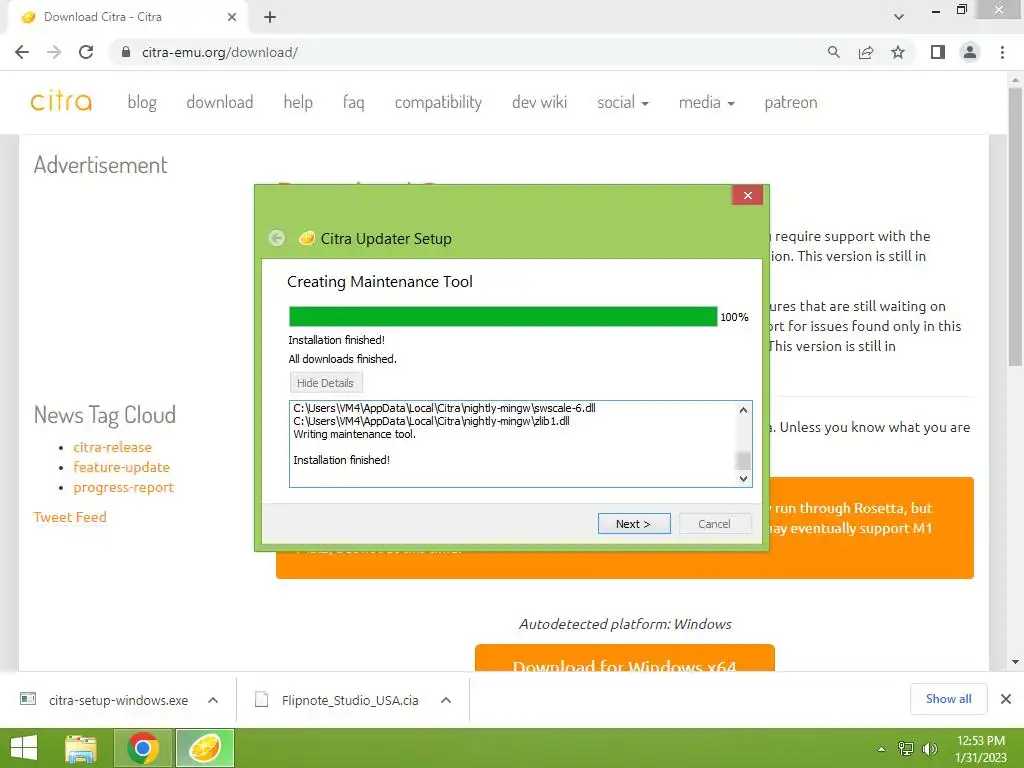1024x768 pixels.
Task: Click the volume speaker tray icon
Action: point(929,748)
